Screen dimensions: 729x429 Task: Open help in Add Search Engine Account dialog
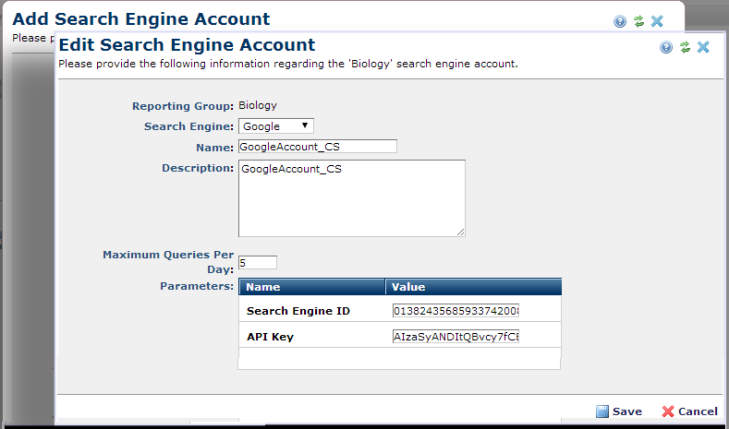tap(620, 21)
